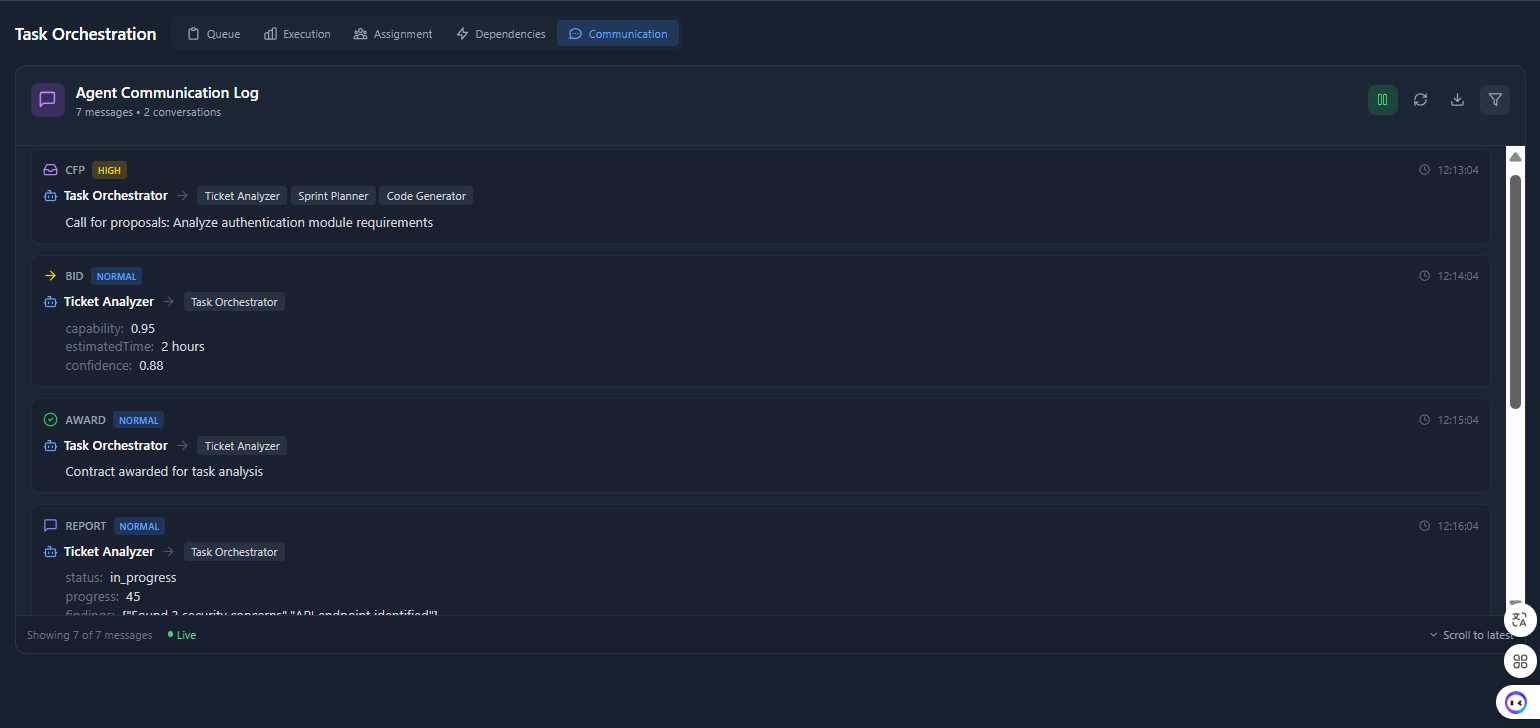Switch to the Queue tab
Screen dimensions: 1540x728
[x=214, y=34]
